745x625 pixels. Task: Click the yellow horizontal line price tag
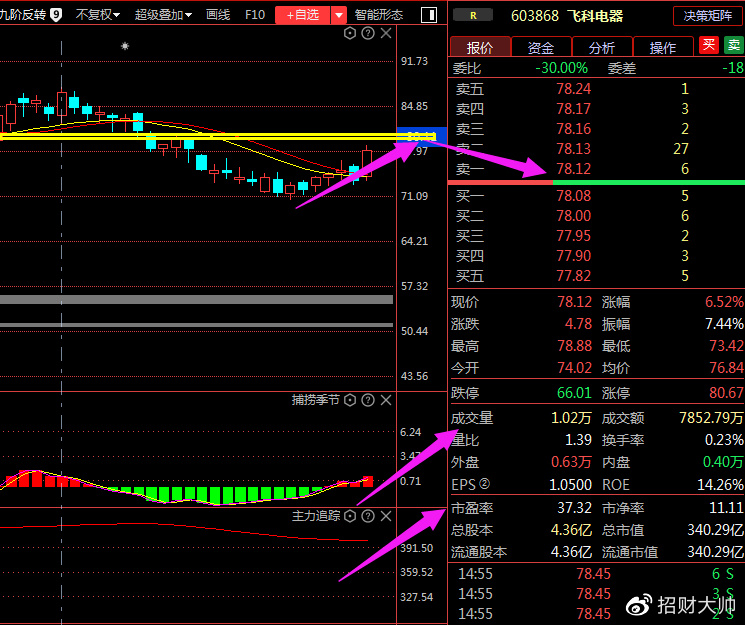coord(421,136)
